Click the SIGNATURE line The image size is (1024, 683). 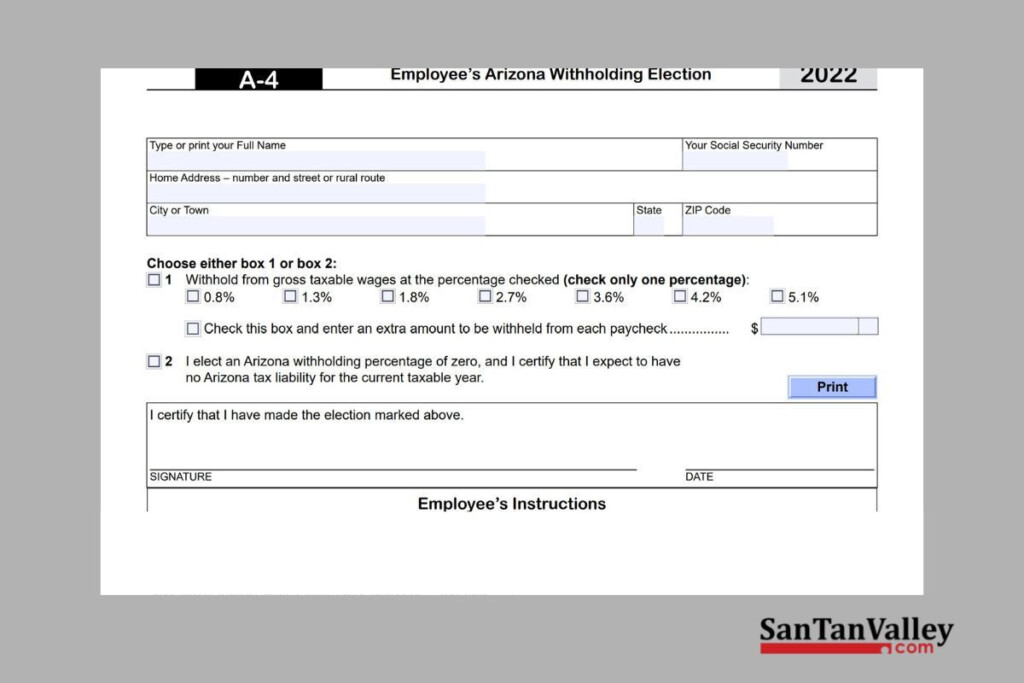(392, 469)
